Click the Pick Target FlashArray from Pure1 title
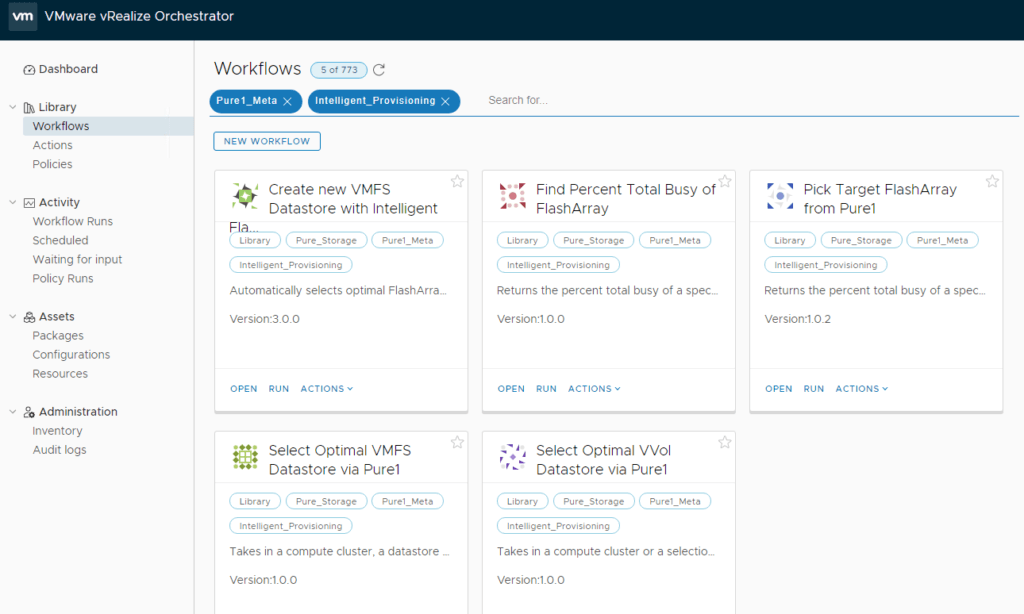Viewport: 1024px width, 614px height. [x=880, y=199]
